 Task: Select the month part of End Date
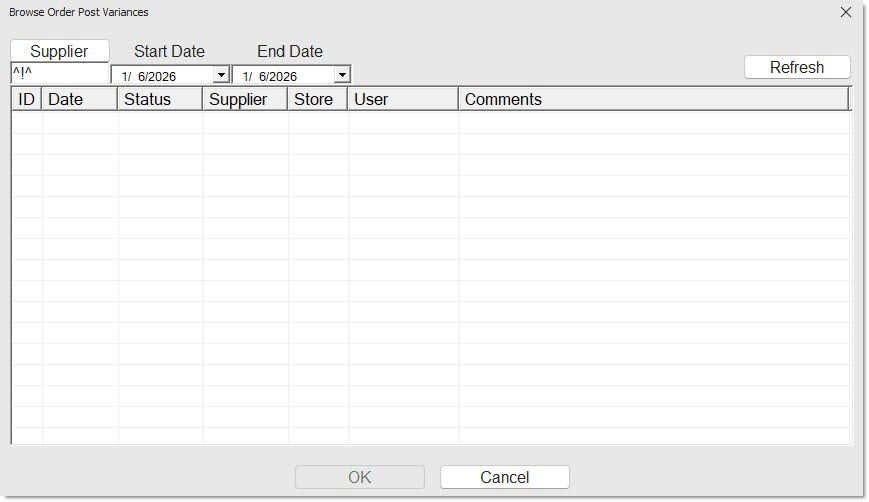pyautogui.click(x=246, y=76)
